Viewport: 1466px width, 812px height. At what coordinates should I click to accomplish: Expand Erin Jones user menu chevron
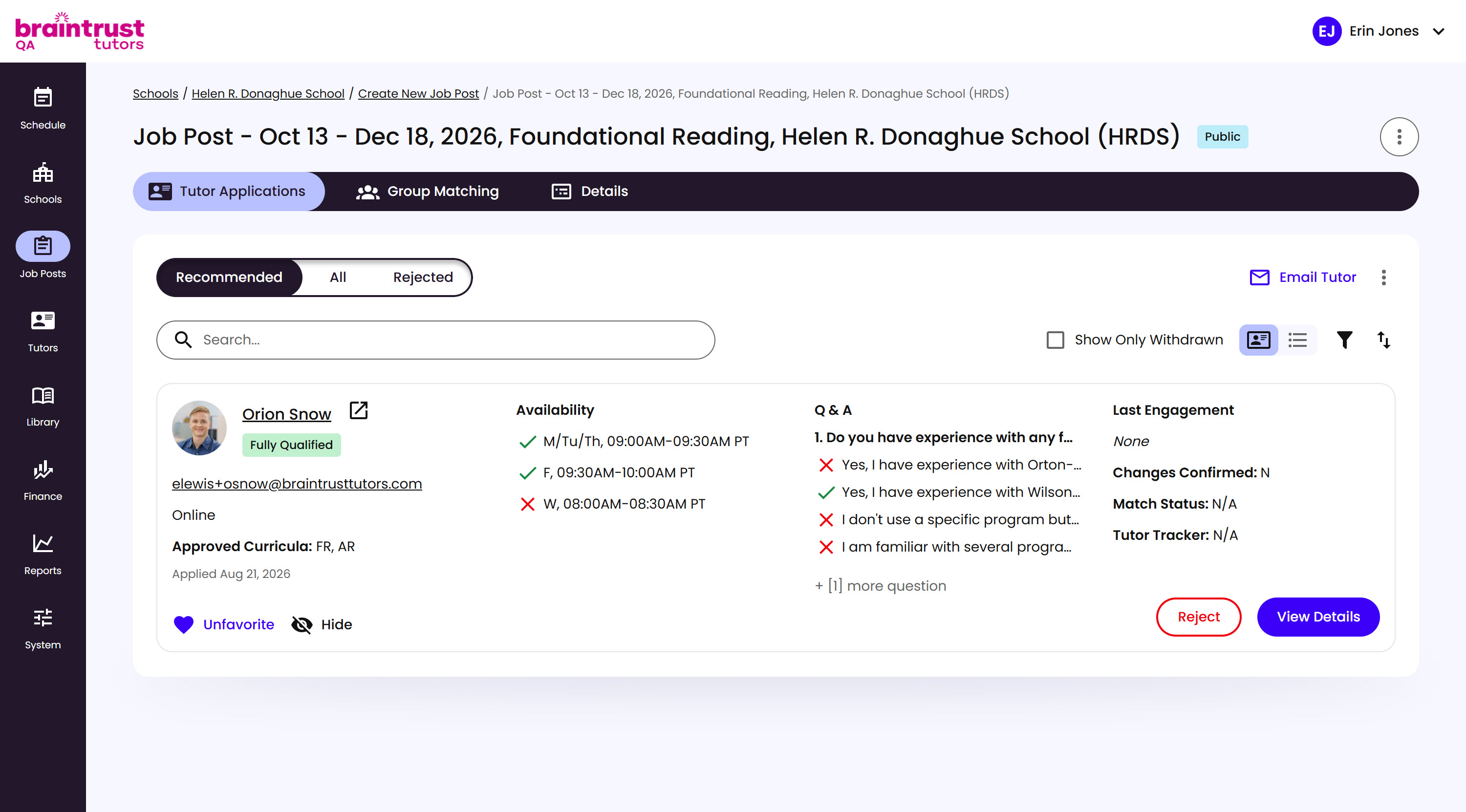point(1438,31)
